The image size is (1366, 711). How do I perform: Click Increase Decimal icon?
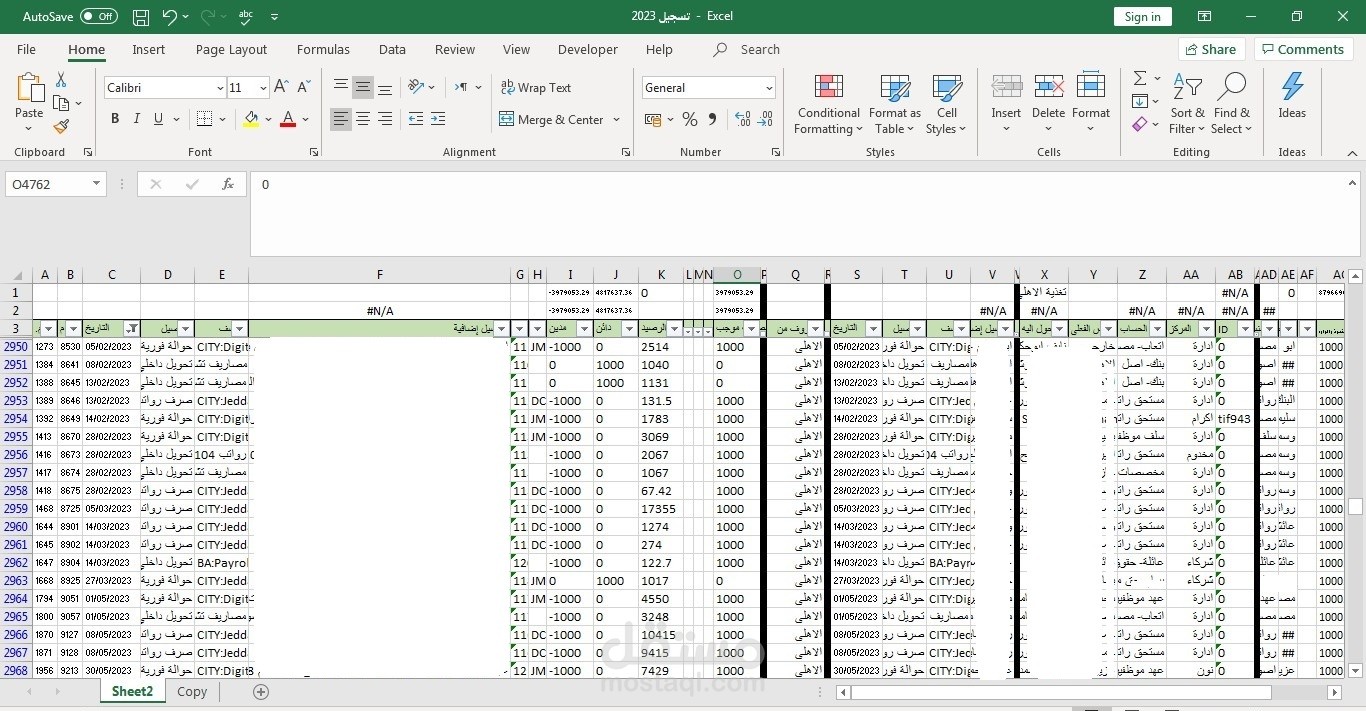coord(742,119)
